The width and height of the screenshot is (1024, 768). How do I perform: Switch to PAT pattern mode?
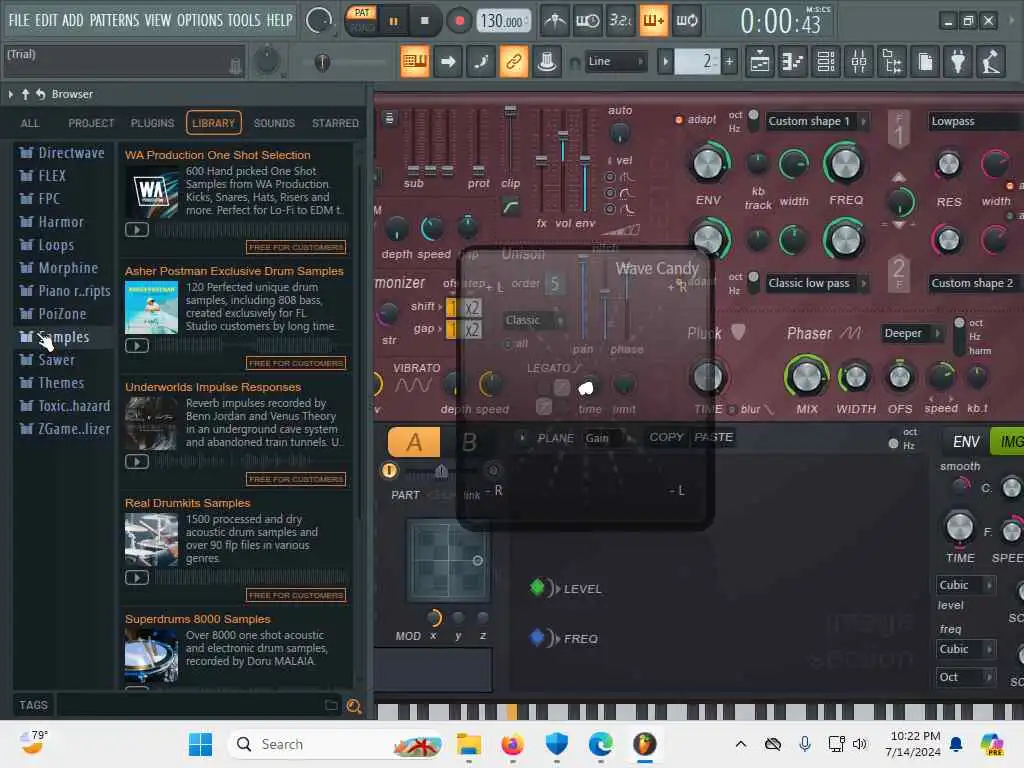pyautogui.click(x=362, y=12)
